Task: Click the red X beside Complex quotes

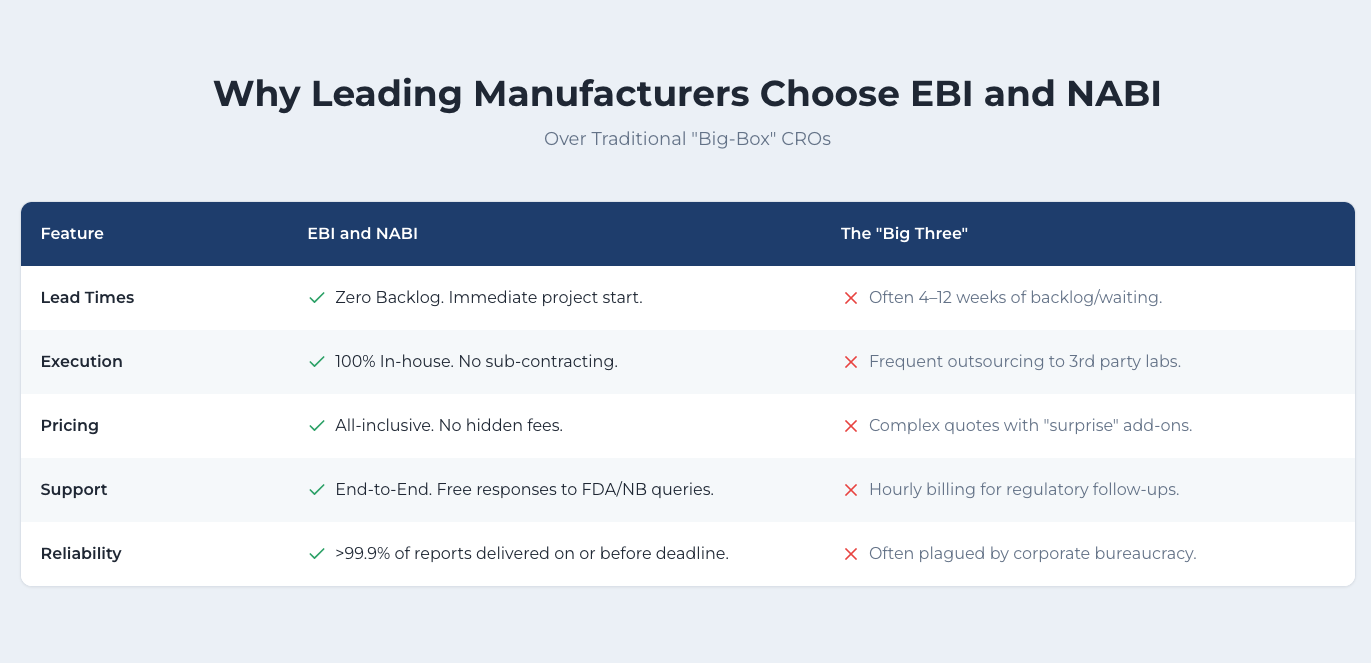Action: click(x=851, y=426)
